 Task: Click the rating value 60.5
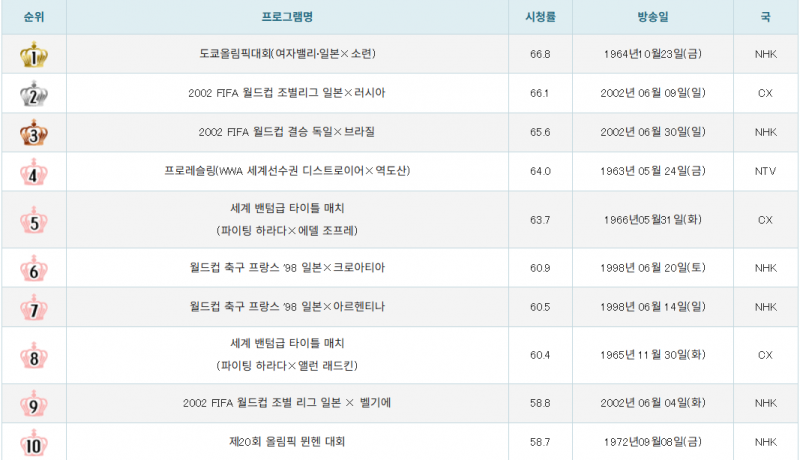(540, 307)
